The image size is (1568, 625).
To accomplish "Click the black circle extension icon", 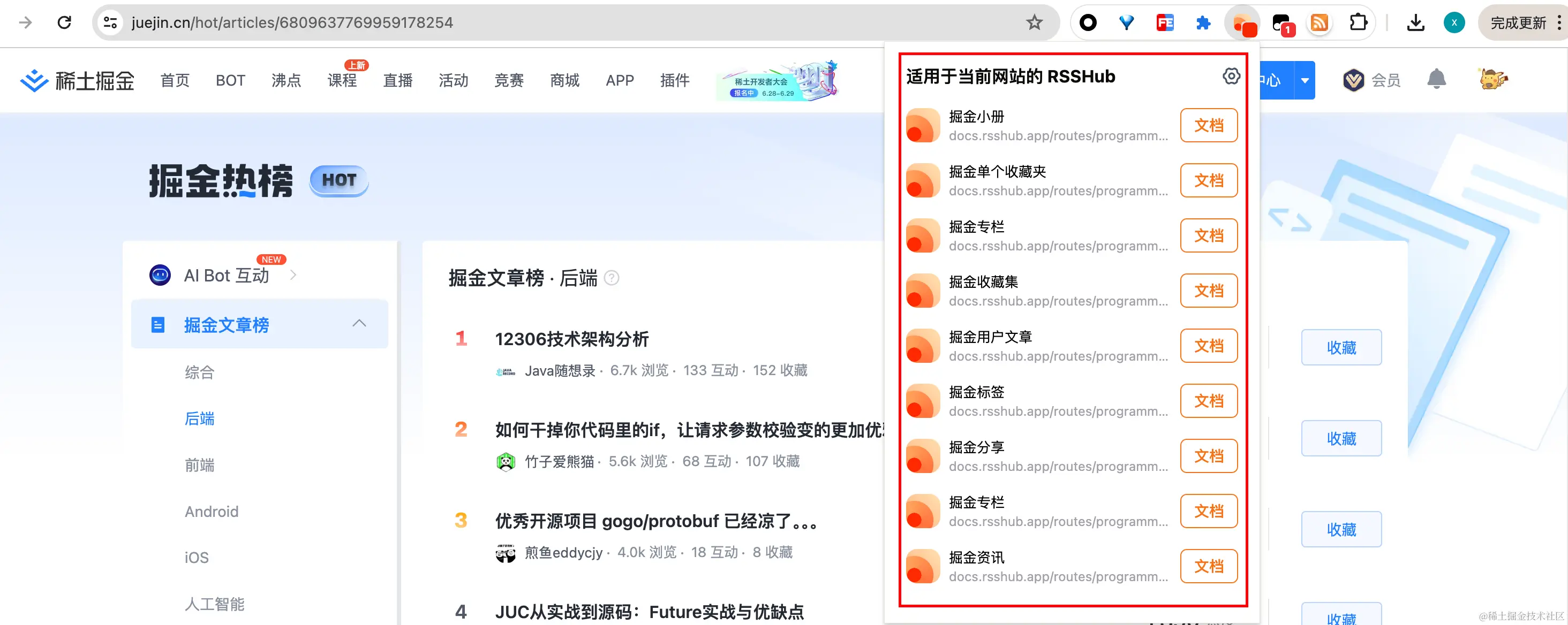I will (1088, 22).
